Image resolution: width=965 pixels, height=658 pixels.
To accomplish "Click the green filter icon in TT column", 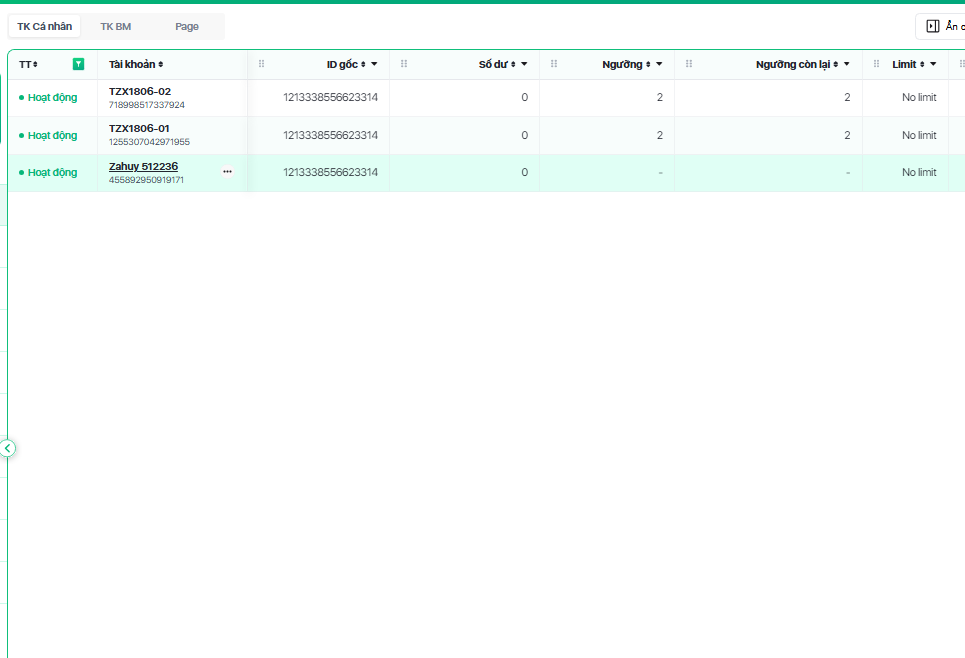I will pyautogui.click(x=78, y=64).
